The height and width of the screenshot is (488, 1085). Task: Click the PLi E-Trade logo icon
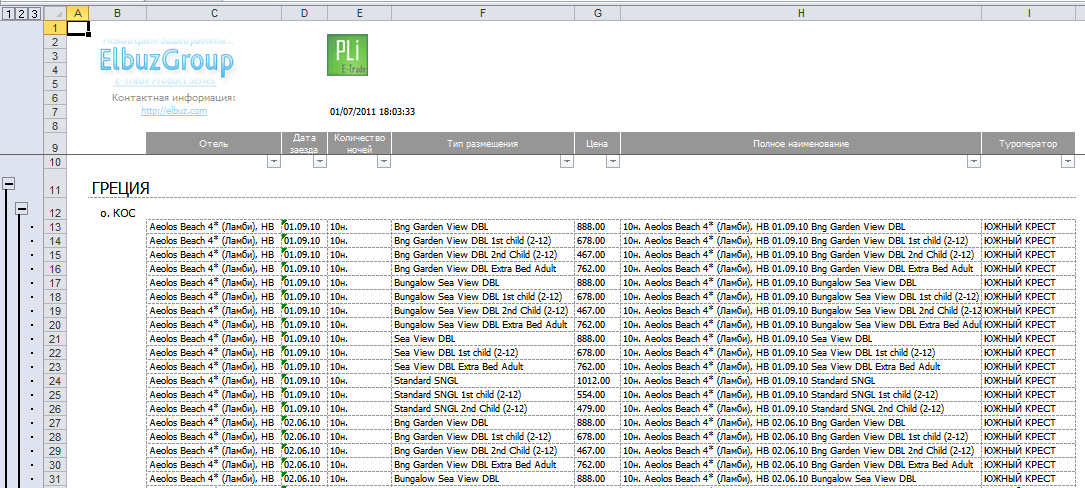[347, 55]
